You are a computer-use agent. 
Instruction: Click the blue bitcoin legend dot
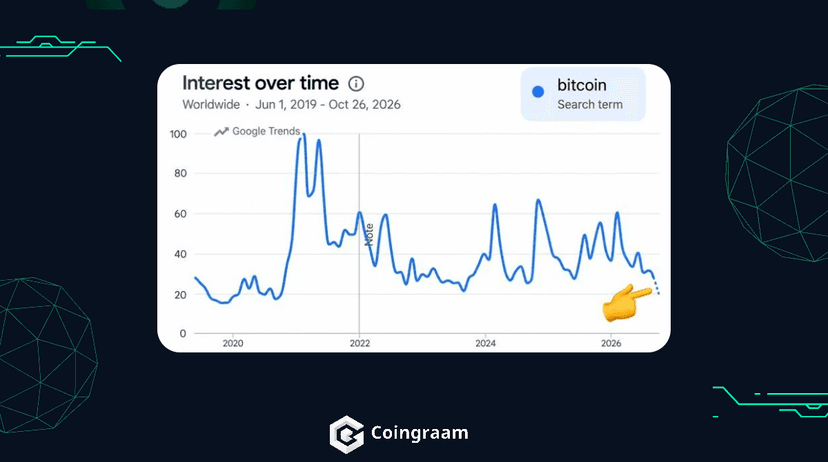point(538,92)
